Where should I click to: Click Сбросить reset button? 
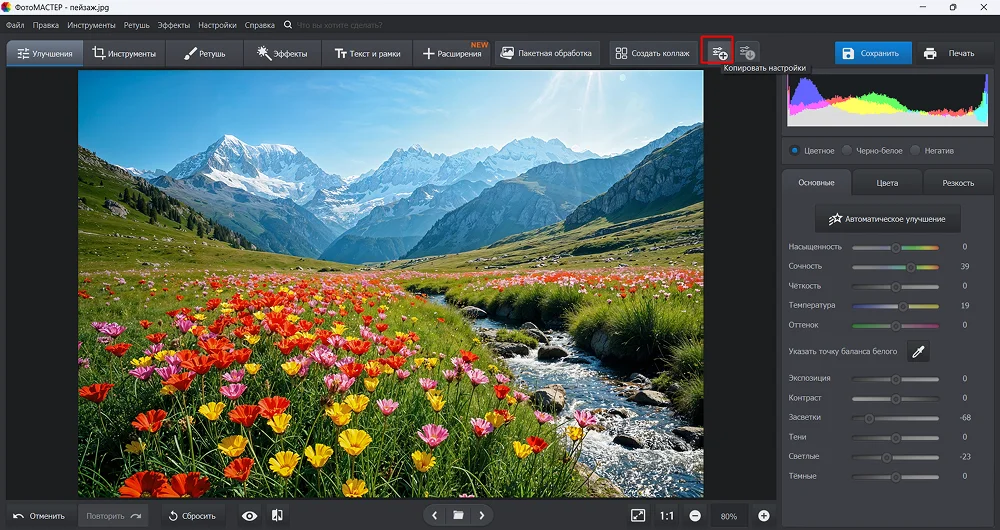(x=193, y=516)
